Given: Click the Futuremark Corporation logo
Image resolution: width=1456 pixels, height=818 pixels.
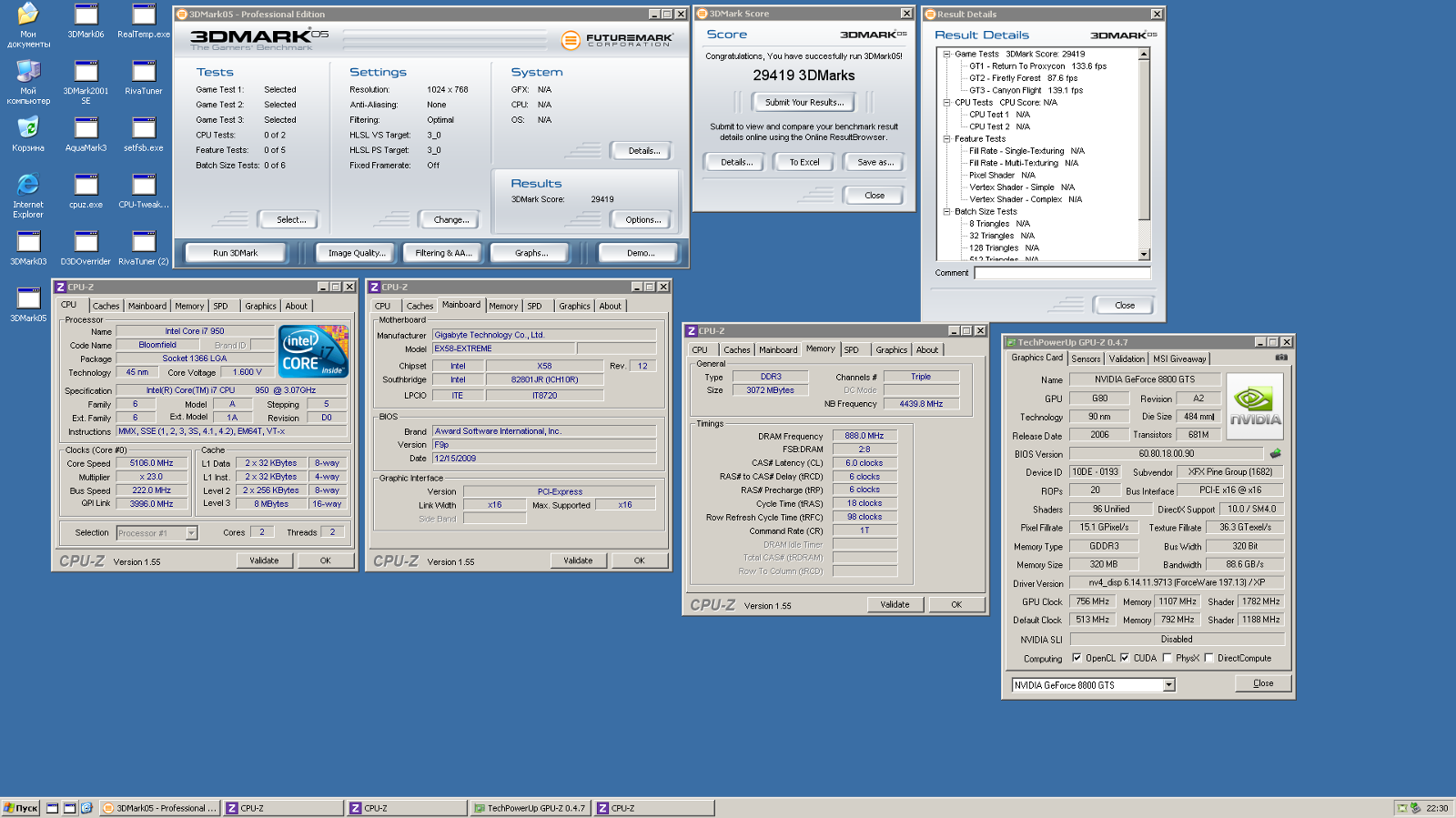Looking at the screenshot, I should [618, 40].
